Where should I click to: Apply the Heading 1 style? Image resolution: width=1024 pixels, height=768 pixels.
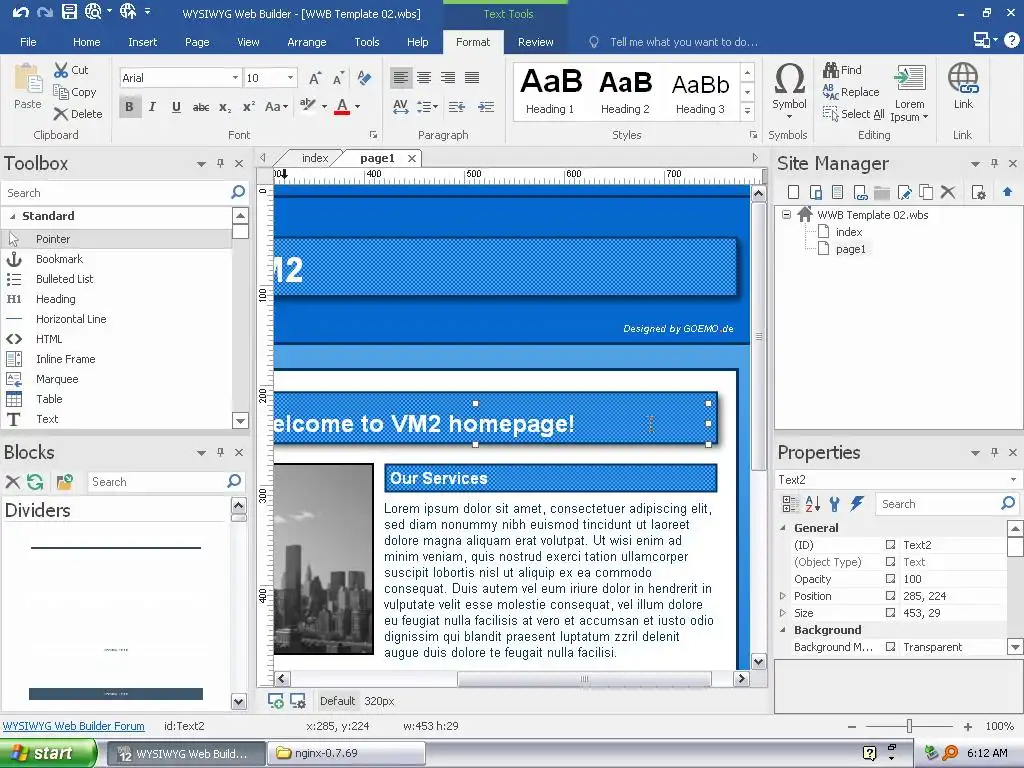click(551, 91)
